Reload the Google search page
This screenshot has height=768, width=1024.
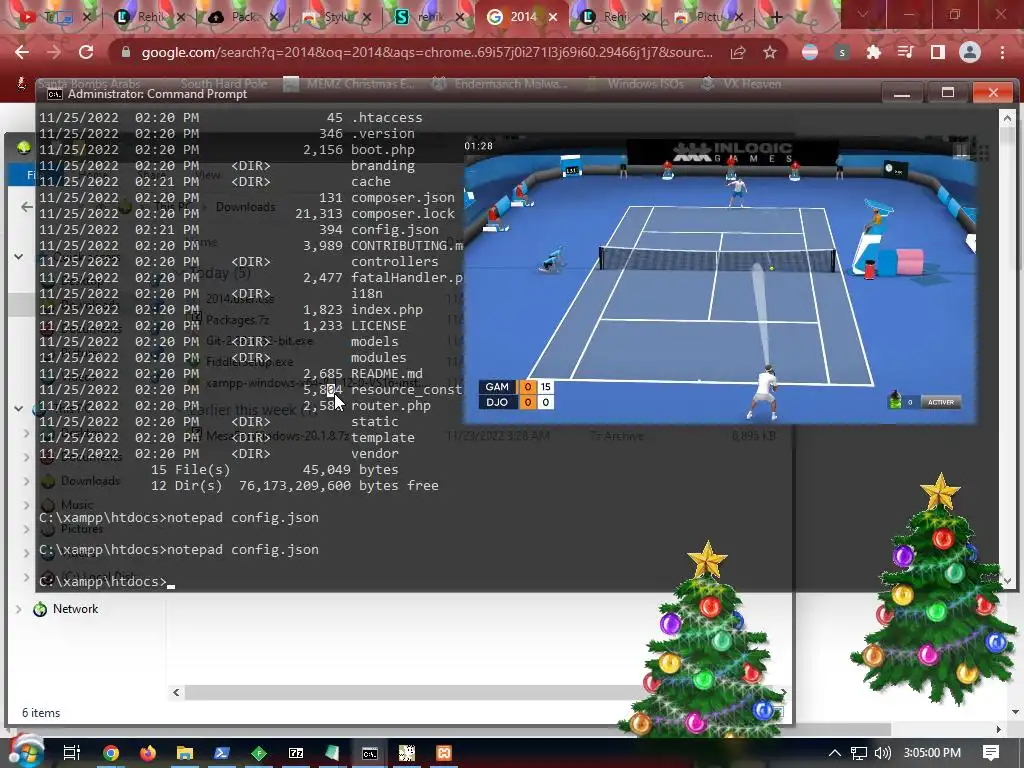coord(86,52)
